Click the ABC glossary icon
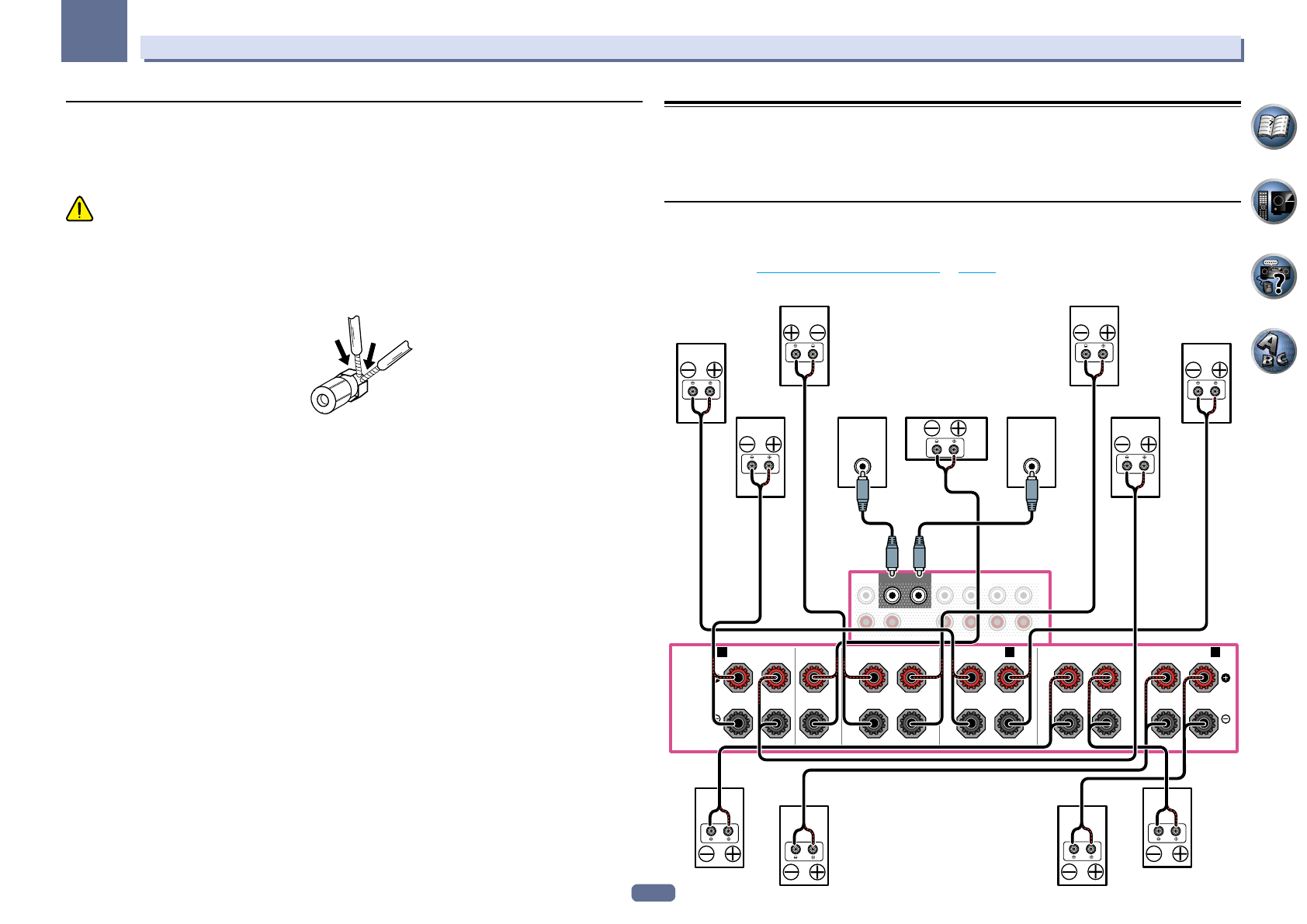This screenshot has height=924, width=1307. tap(1274, 351)
